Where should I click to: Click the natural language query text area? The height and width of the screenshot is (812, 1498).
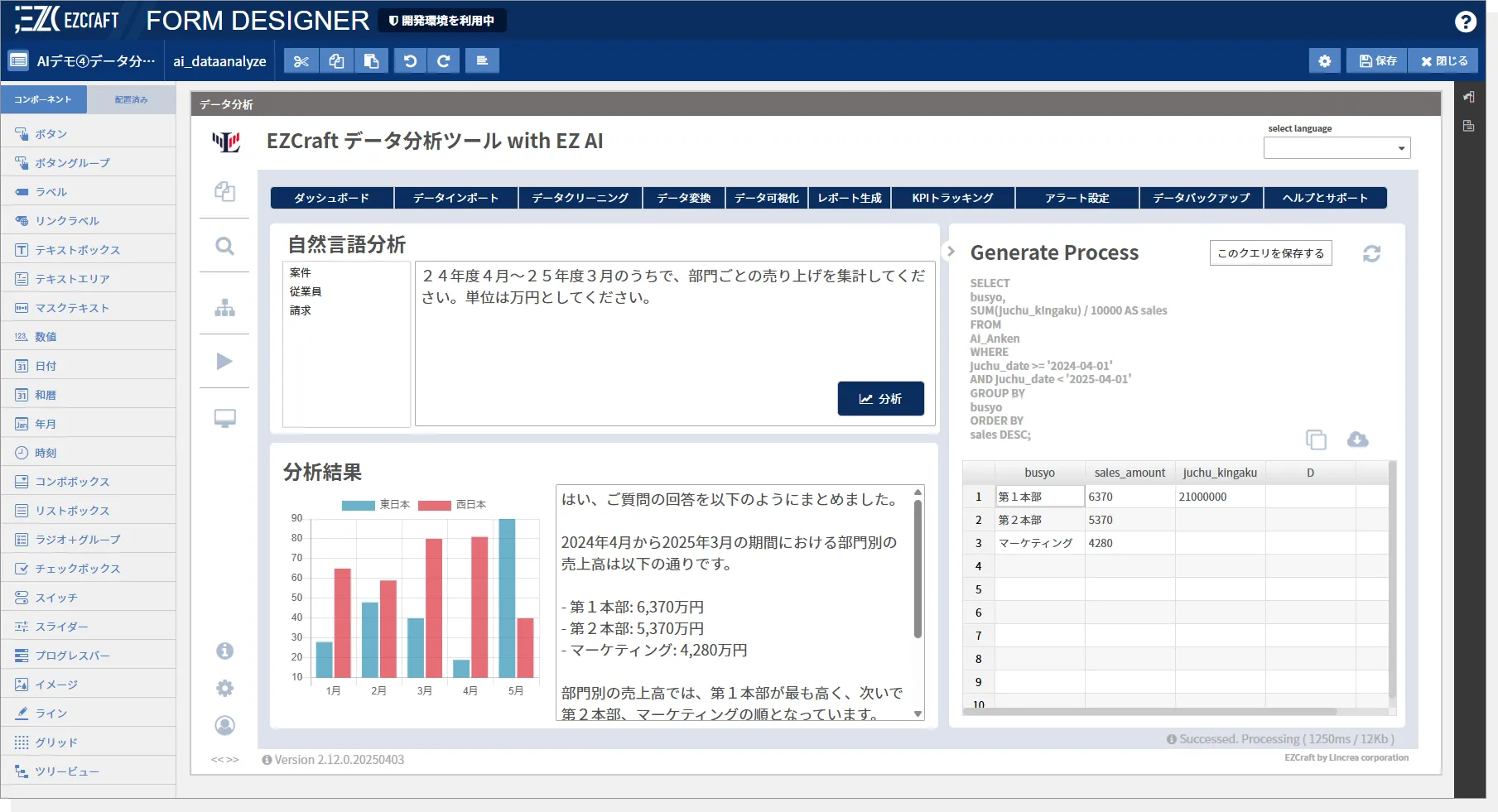(x=677, y=344)
